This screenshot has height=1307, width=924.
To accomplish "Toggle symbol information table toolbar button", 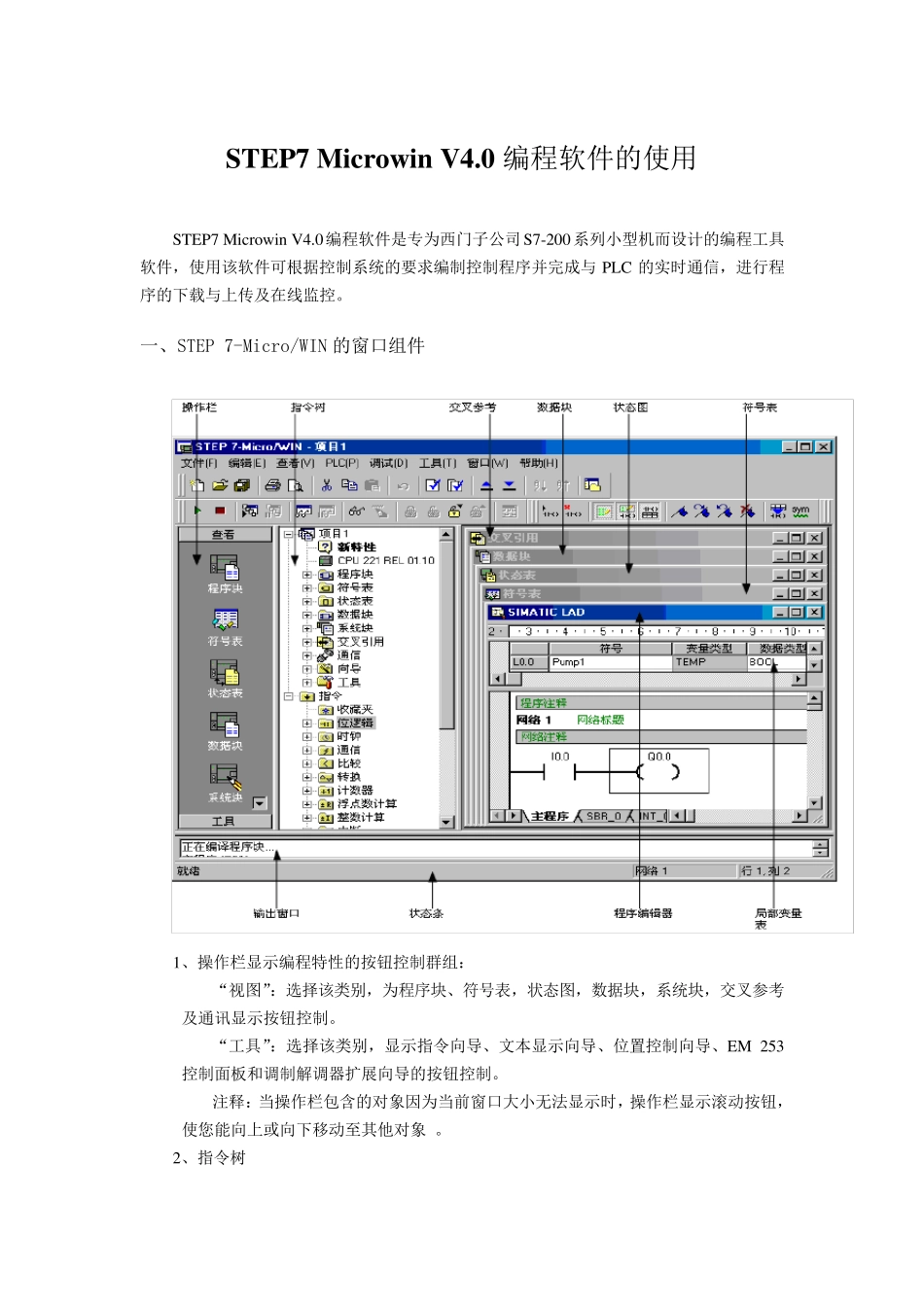I will [x=649, y=511].
